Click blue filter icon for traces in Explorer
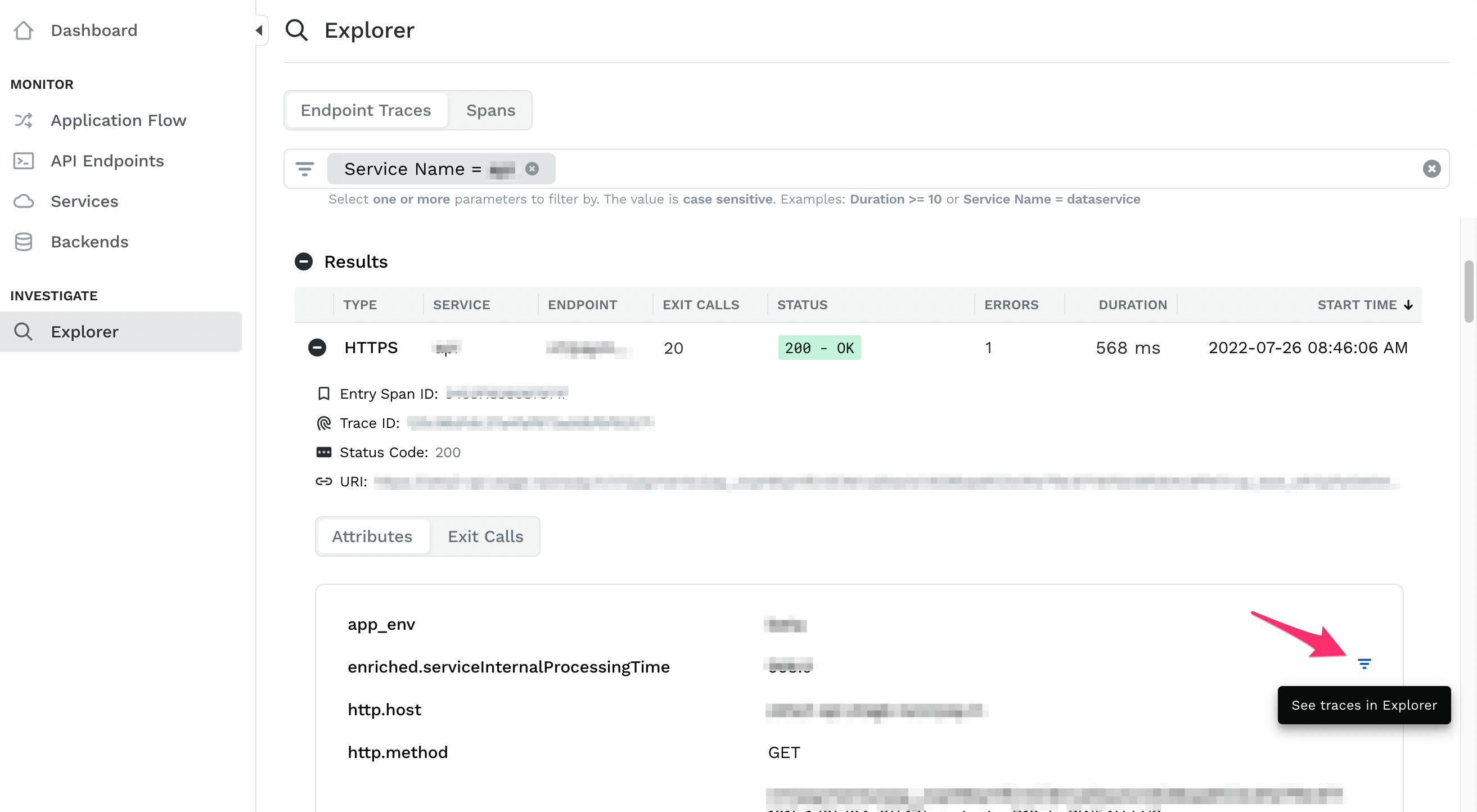 1364,664
